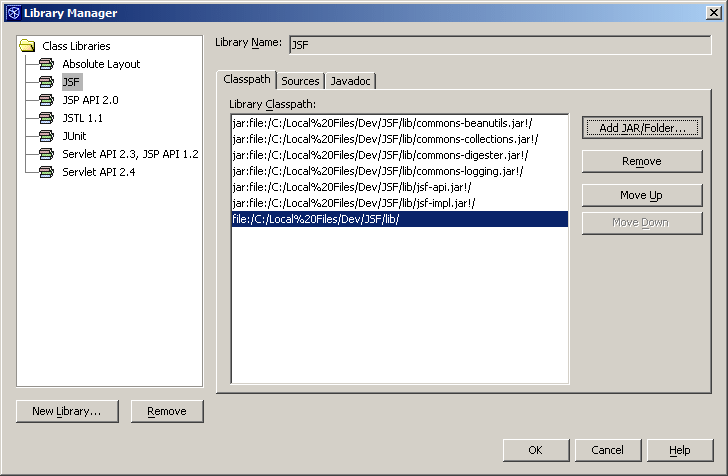Click the Class Libraries folder icon
Viewport: 728px width, 476px height.
[x=27, y=46]
